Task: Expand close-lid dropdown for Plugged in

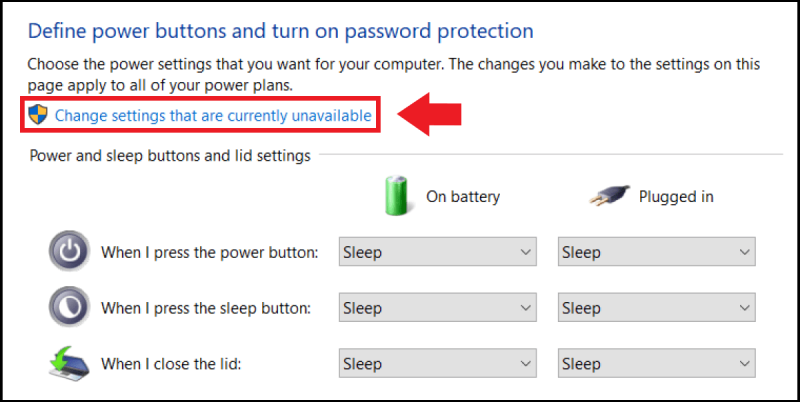Action: tap(657, 364)
